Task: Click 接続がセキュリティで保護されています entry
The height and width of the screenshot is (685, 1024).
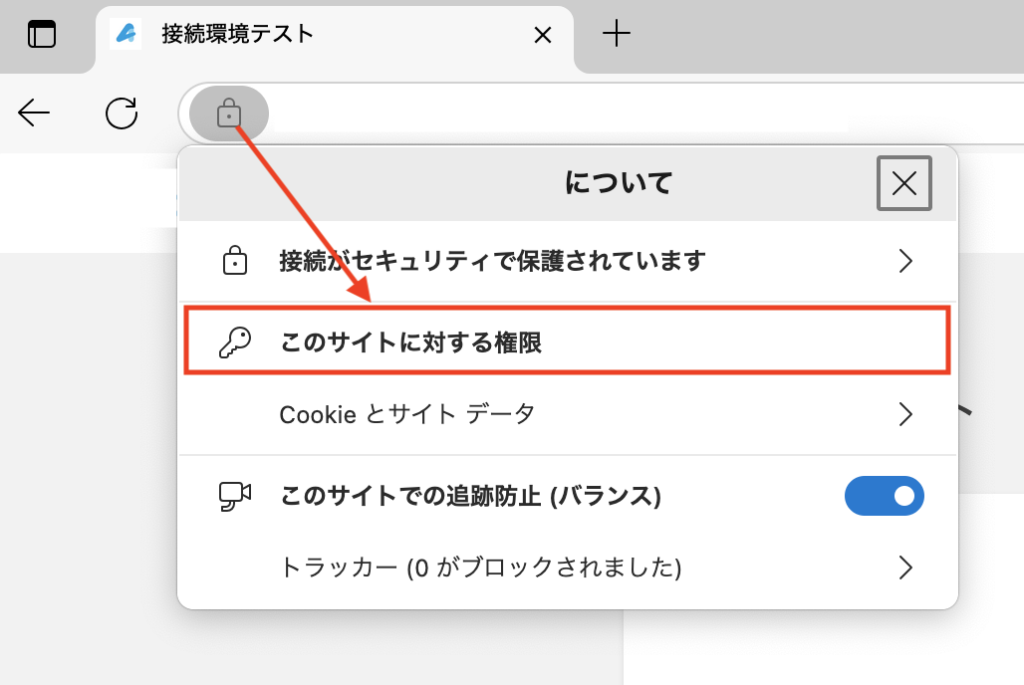Action: click(492, 262)
